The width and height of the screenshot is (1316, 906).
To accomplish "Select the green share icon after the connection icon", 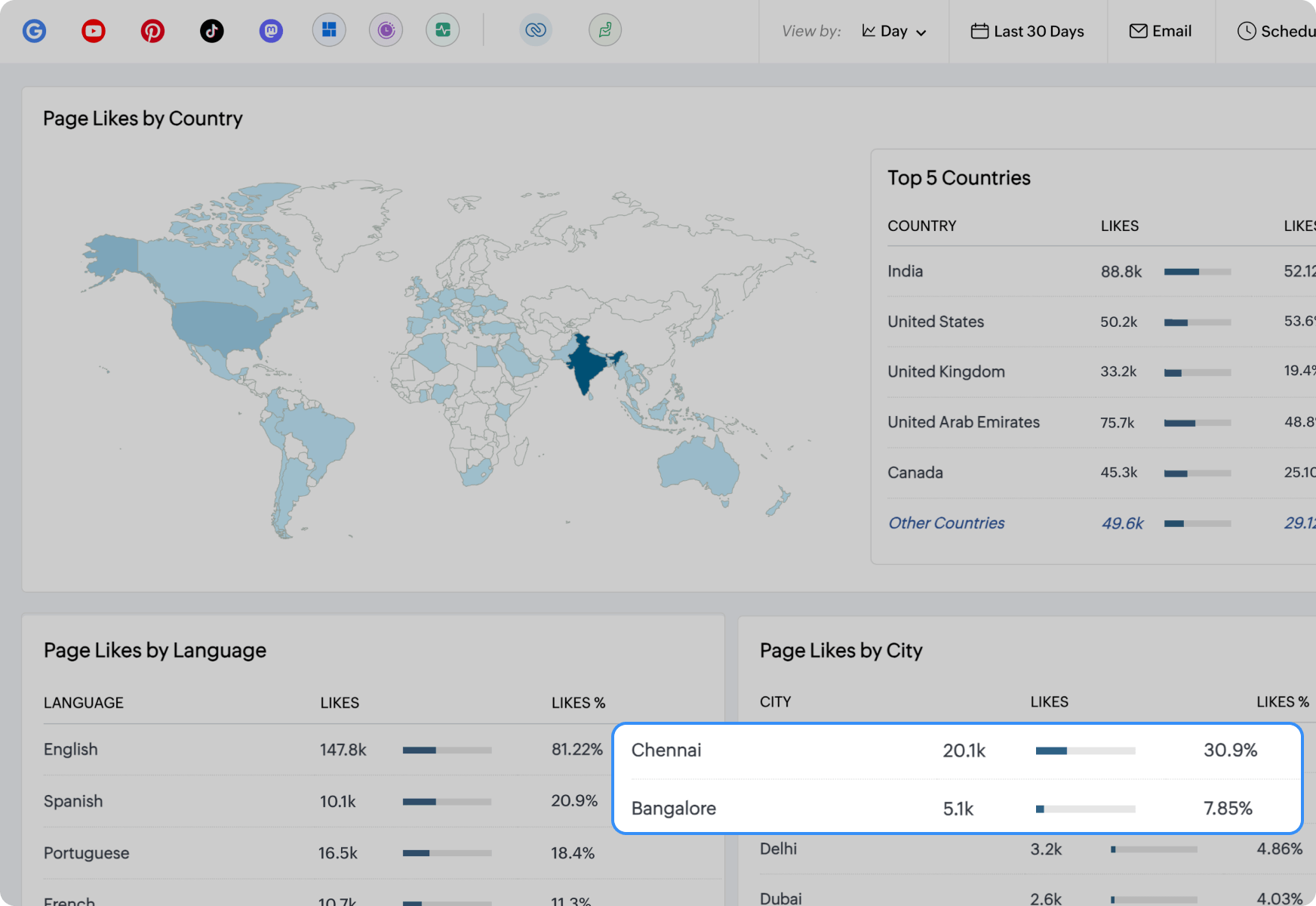I will coord(604,30).
